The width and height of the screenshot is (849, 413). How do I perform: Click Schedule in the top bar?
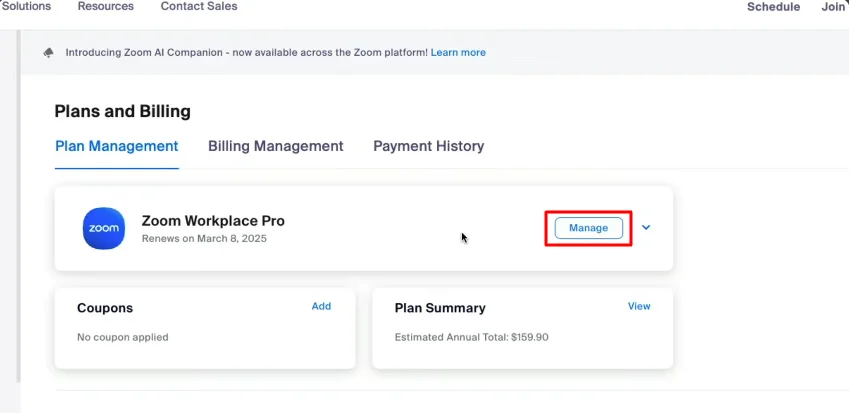[773, 7]
